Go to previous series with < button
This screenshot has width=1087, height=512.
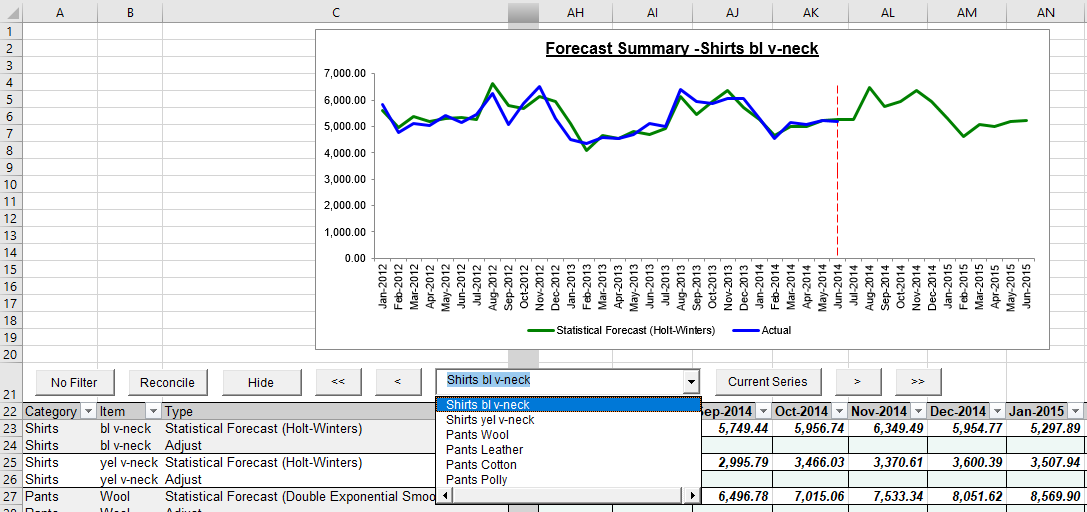(x=398, y=381)
